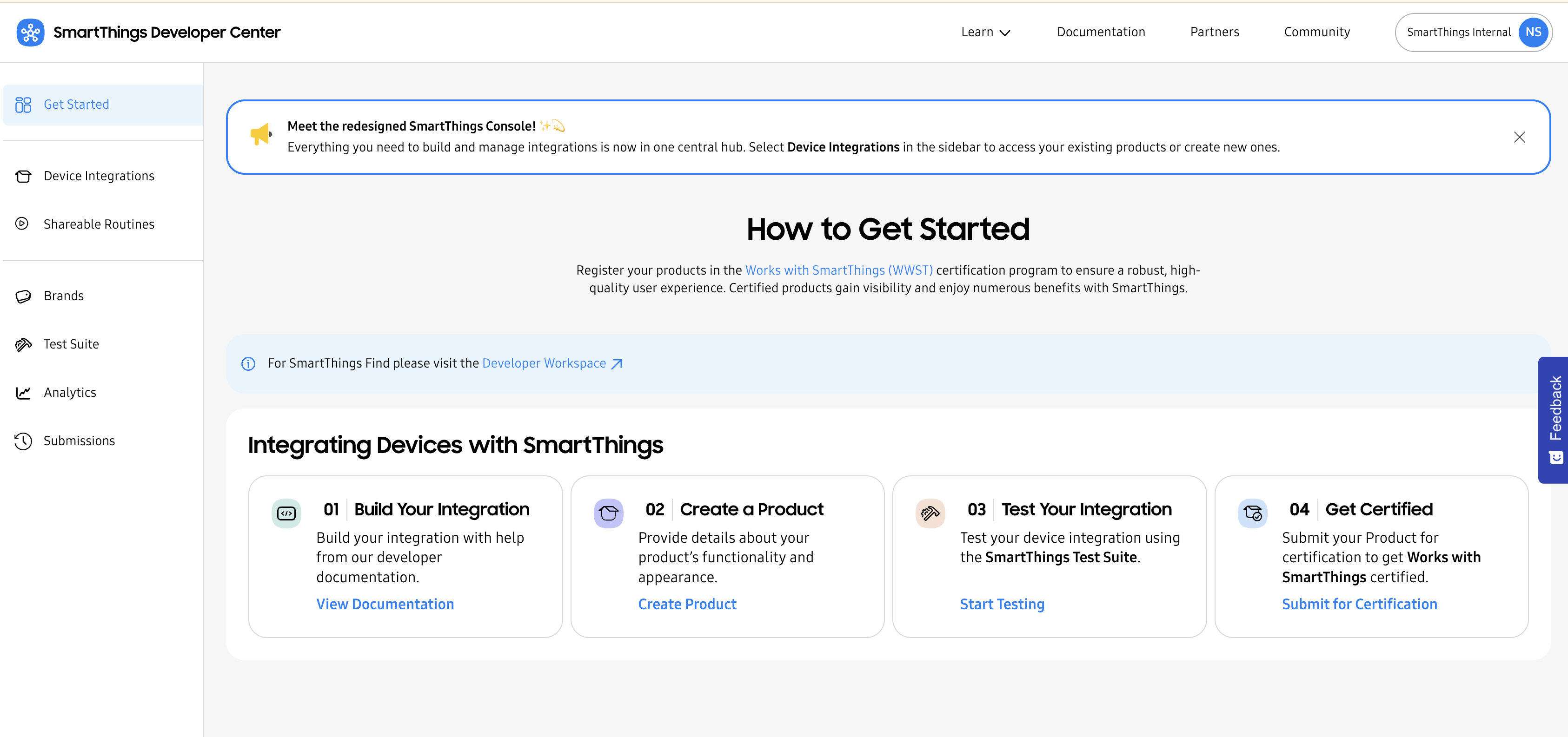Image resolution: width=1568 pixels, height=737 pixels.
Task: Close the redesigned Console banner
Action: 1519,137
